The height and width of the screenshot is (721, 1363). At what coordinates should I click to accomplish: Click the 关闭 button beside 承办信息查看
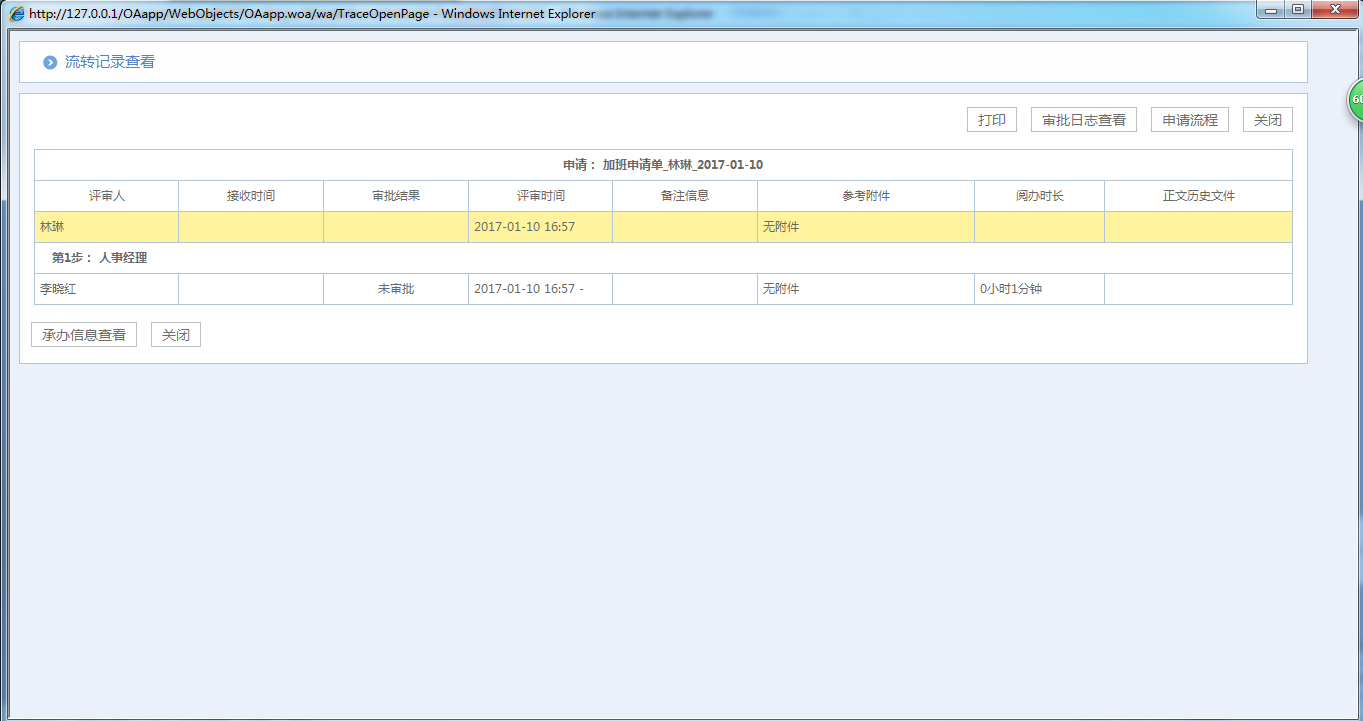click(x=176, y=335)
